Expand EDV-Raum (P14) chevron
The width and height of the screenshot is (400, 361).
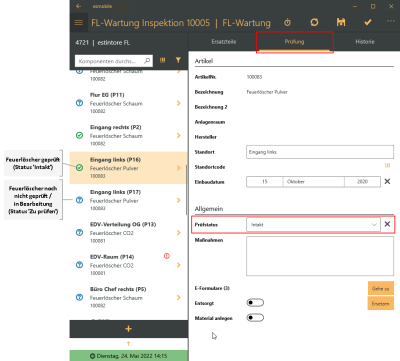[179, 265]
